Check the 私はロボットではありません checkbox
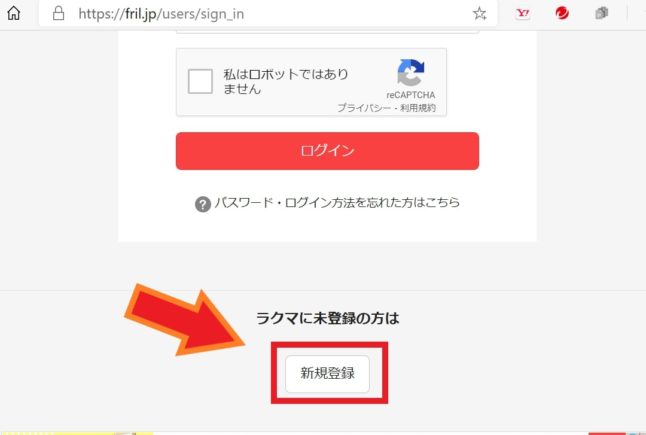The image size is (646, 435). click(200, 81)
